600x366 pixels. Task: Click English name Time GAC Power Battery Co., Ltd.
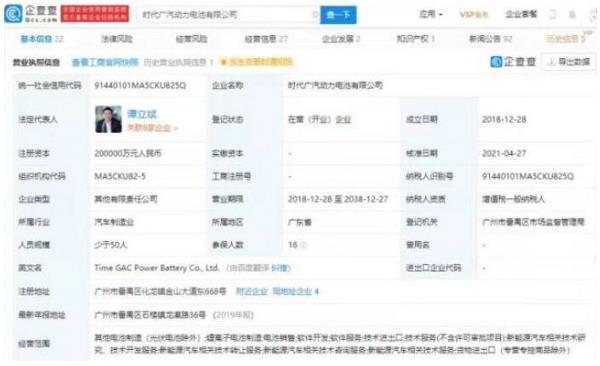tap(157, 268)
